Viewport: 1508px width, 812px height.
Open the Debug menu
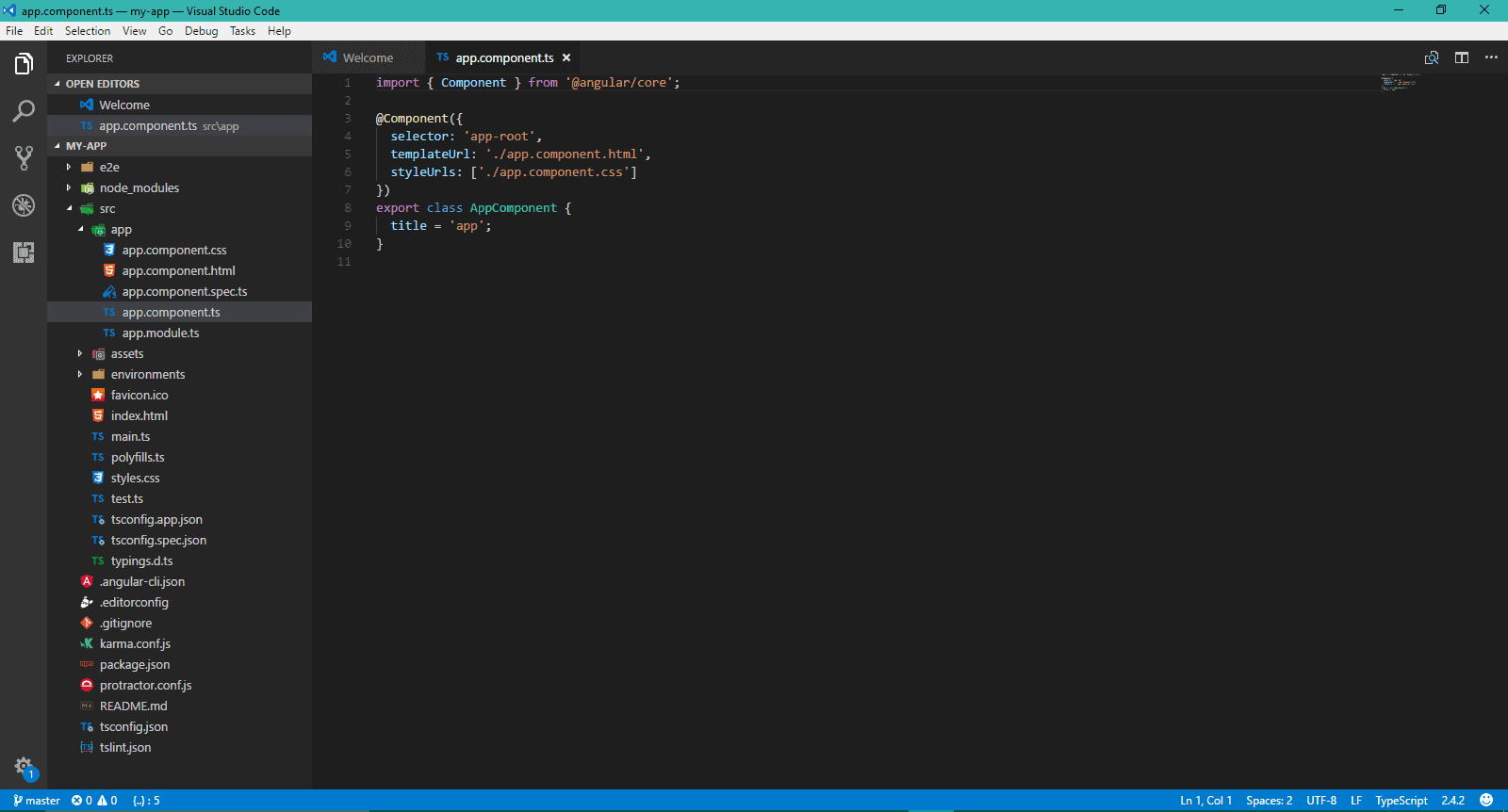(x=201, y=31)
